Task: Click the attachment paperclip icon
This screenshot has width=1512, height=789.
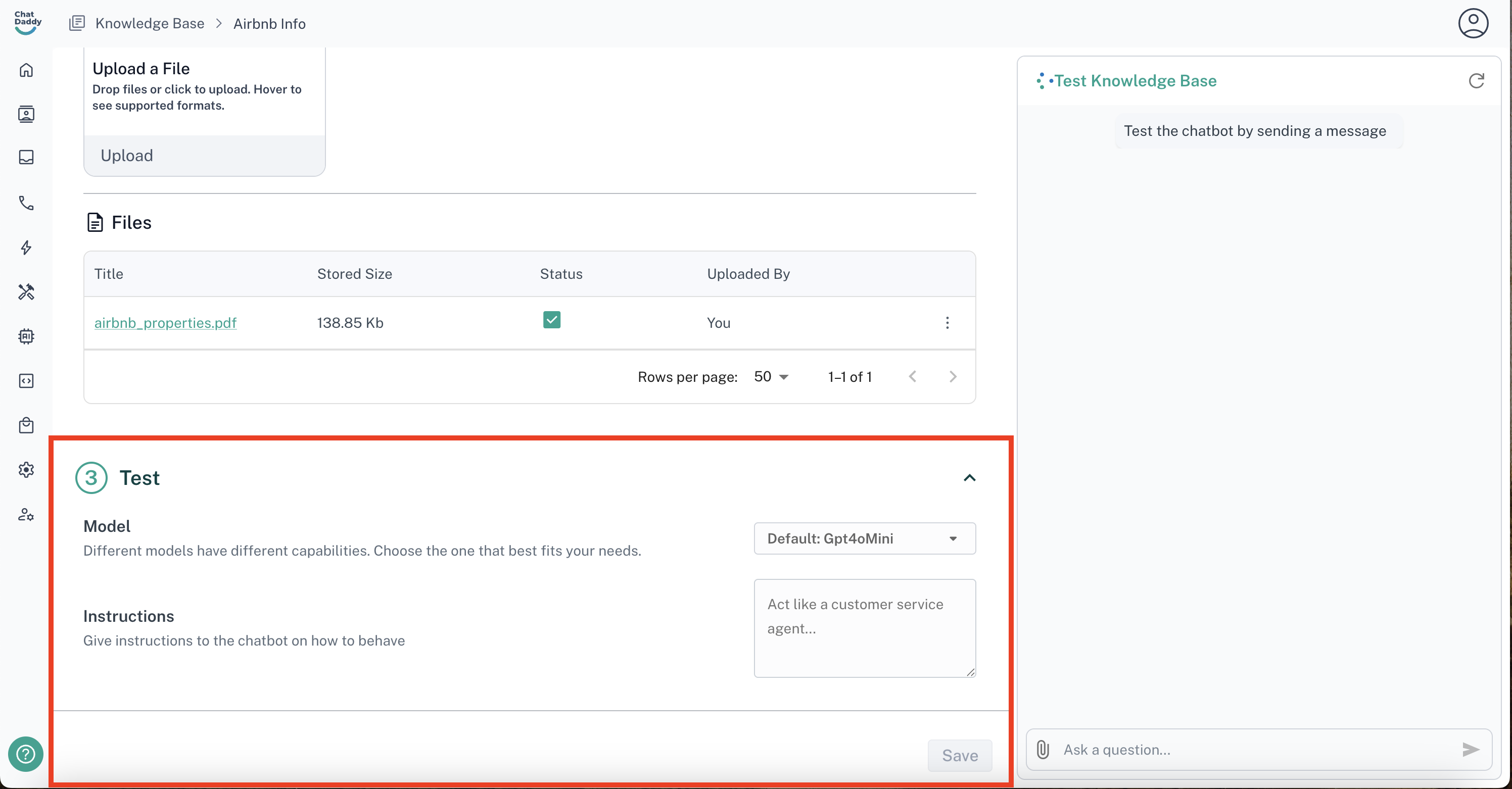Action: tap(1043, 749)
